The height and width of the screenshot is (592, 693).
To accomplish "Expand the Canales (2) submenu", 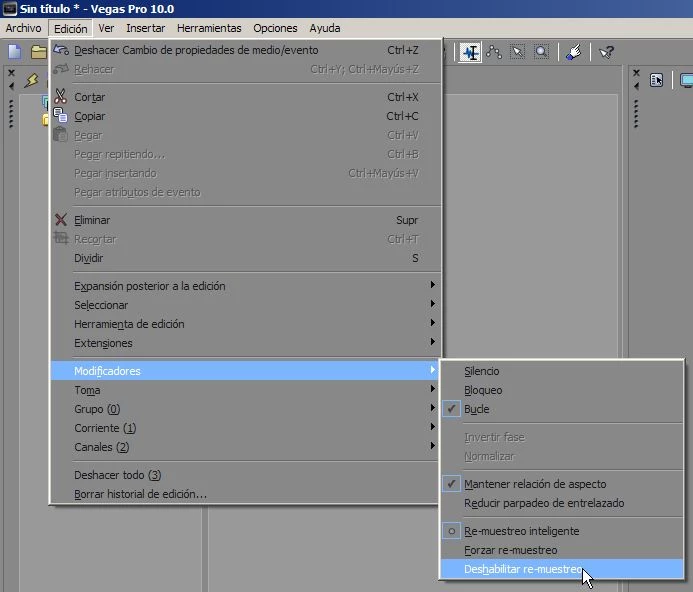I will point(246,447).
